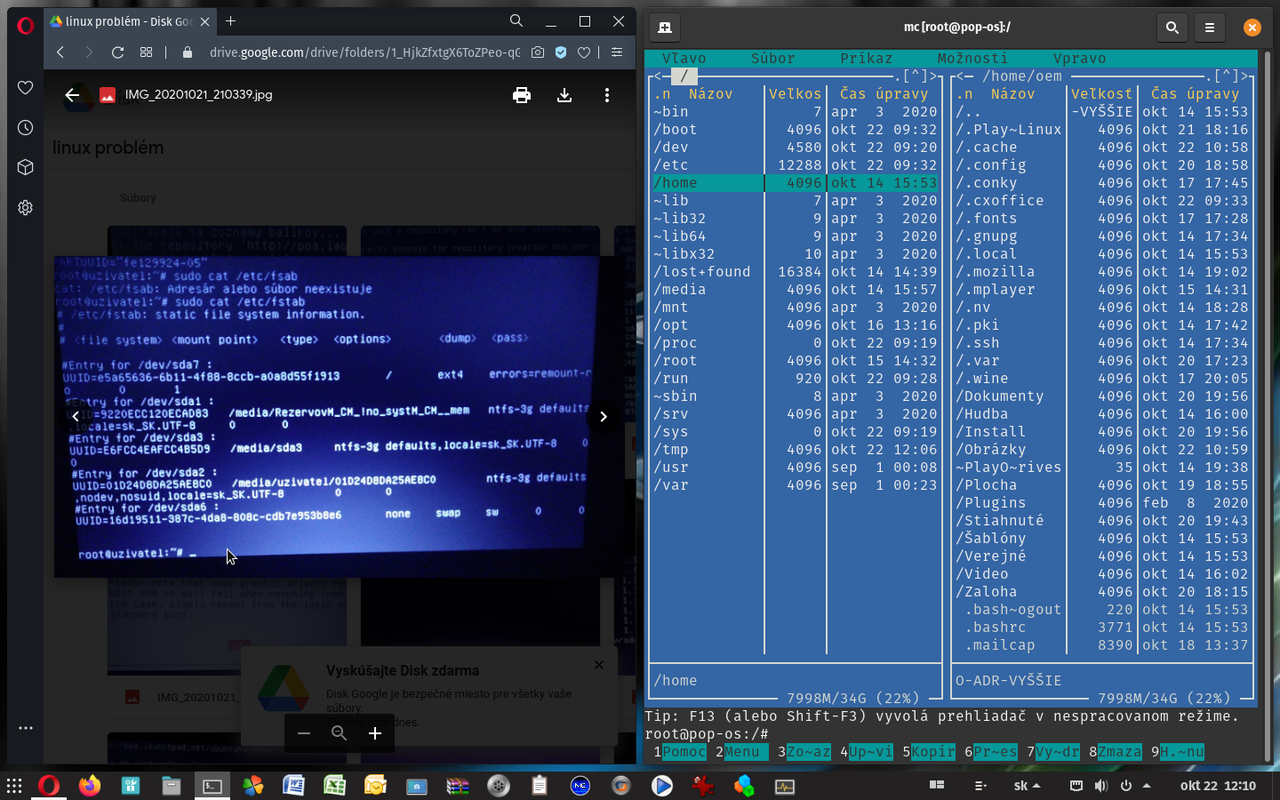Open sidebar bookmarks heart in Opera

tap(25, 88)
